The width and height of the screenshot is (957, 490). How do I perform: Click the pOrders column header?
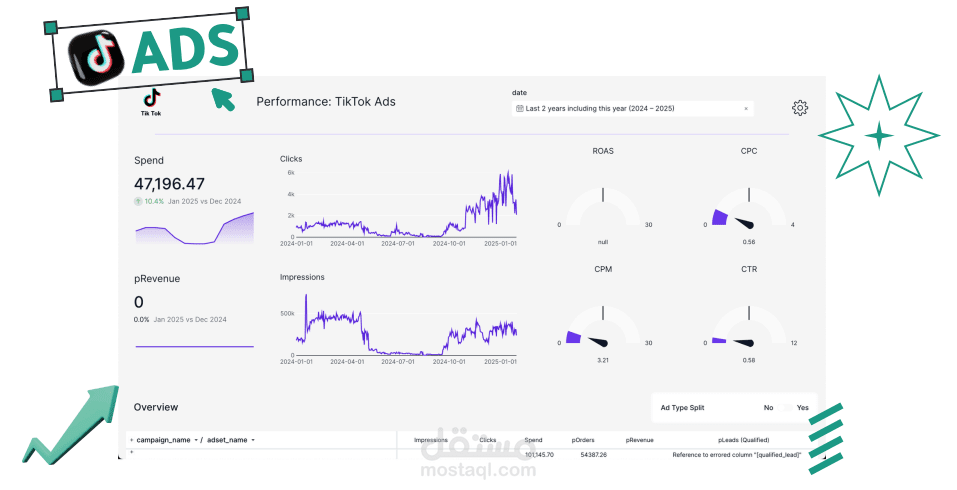(x=583, y=440)
